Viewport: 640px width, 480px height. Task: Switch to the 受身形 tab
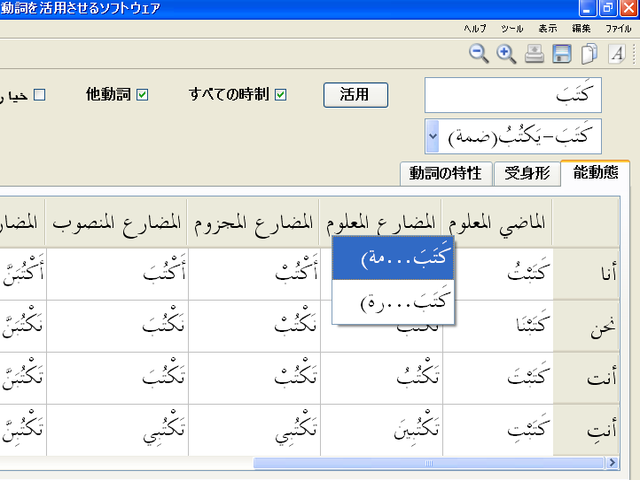coord(527,173)
